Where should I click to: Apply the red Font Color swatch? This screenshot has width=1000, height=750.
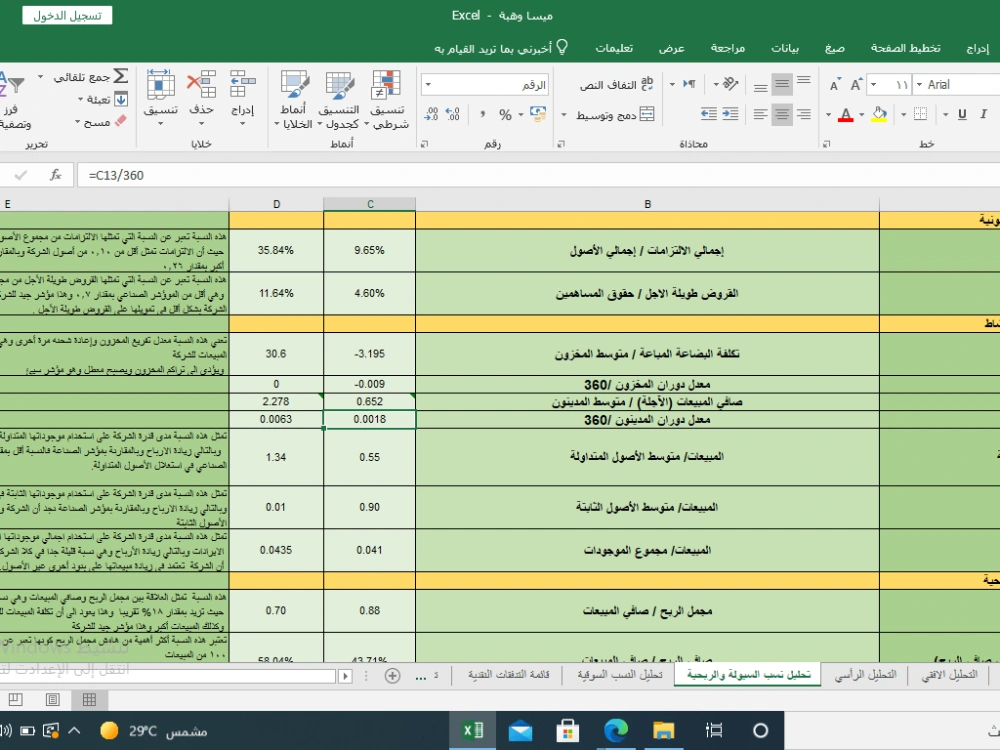[846, 115]
